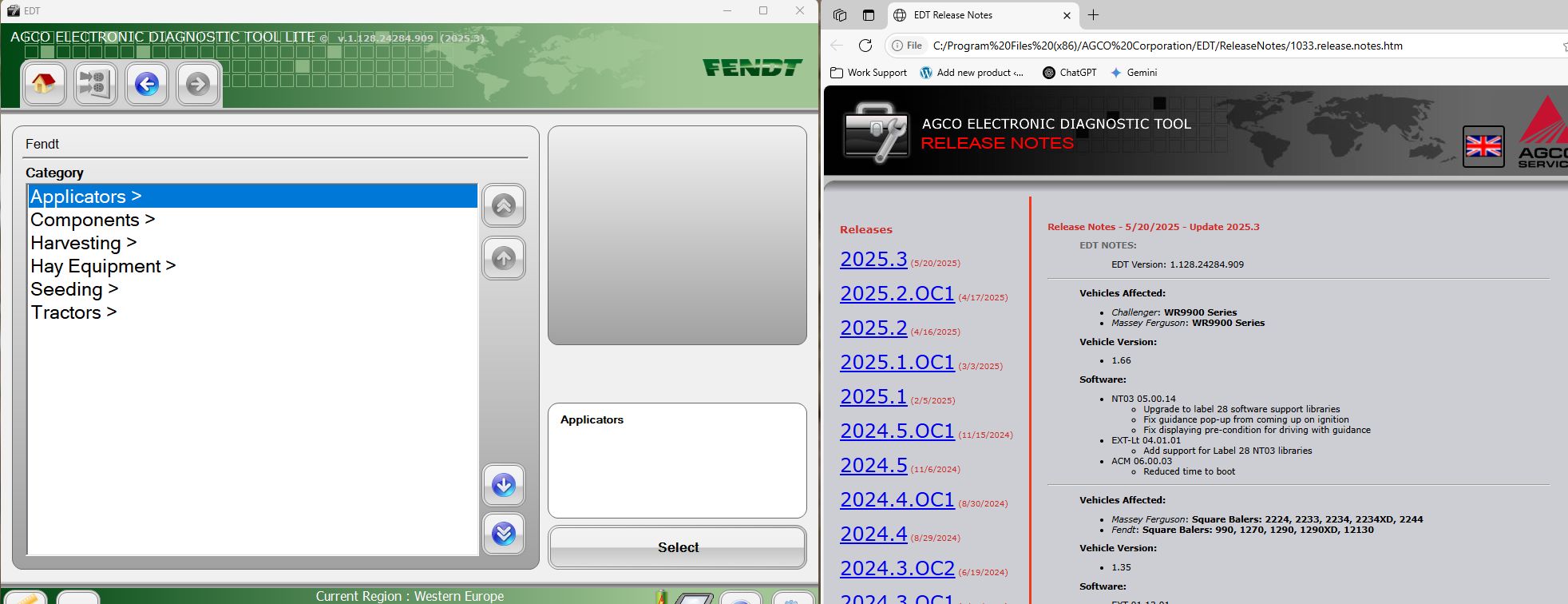Viewport: 1568px width, 604px height.
Task: Click the Challenger: WR9900 Series entry
Action: pyautogui.click(x=1174, y=312)
